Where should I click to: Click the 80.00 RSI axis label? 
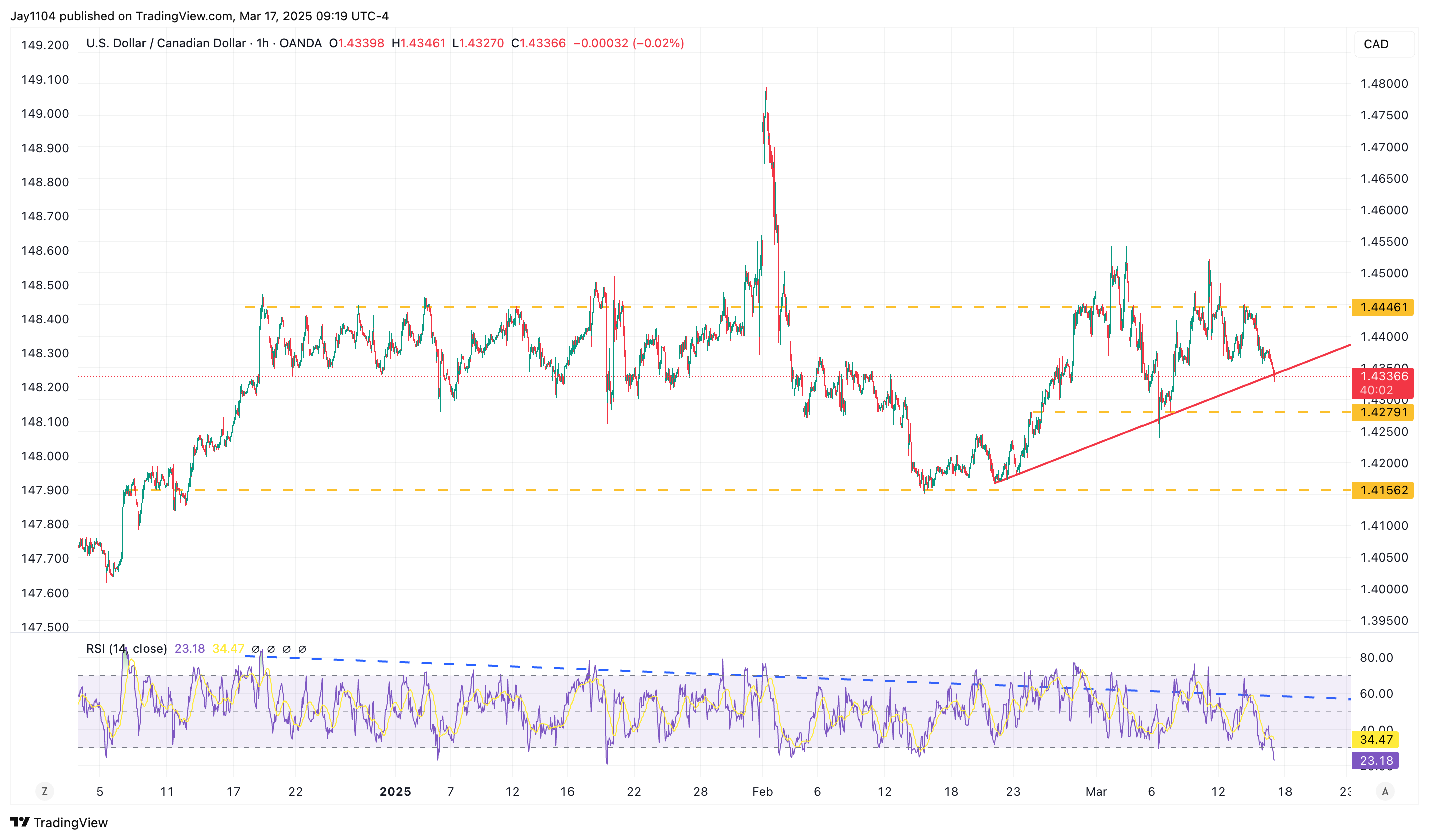(1376, 658)
